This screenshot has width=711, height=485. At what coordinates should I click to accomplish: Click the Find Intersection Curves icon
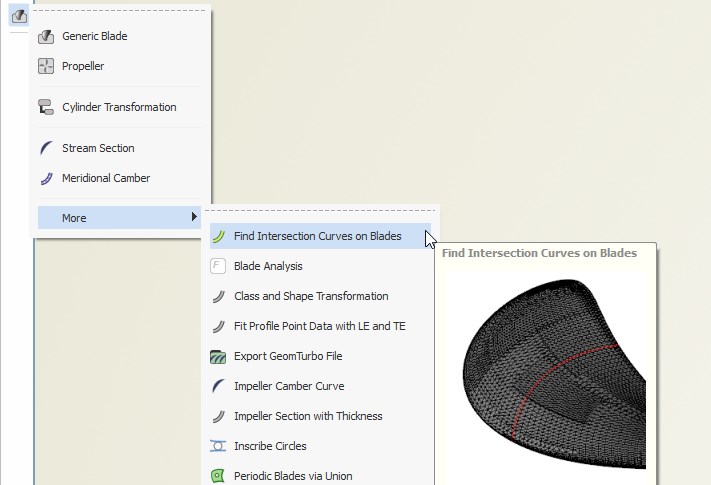pos(218,236)
